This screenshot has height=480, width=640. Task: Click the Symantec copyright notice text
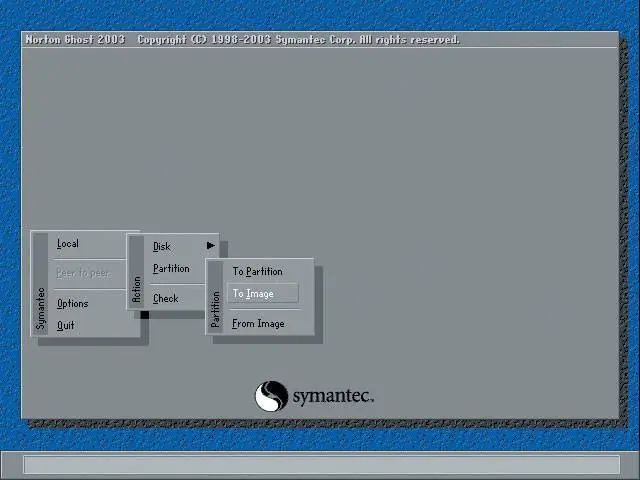[x=298, y=40]
